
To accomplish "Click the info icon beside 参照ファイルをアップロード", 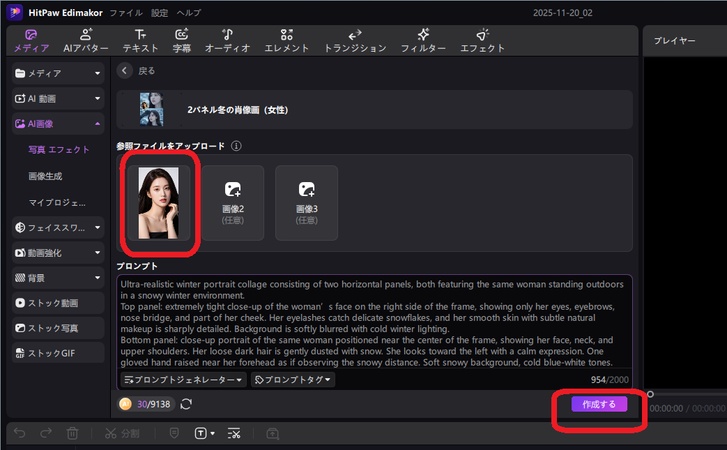I will pyautogui.click(x=237, y=146).
